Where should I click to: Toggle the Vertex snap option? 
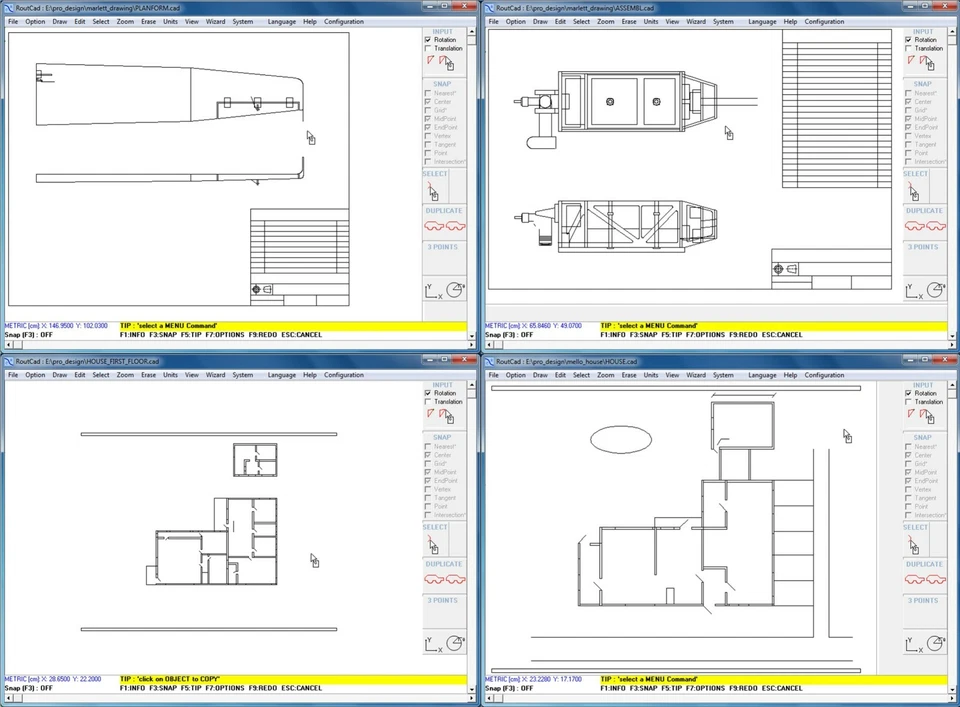coord(426,136)
